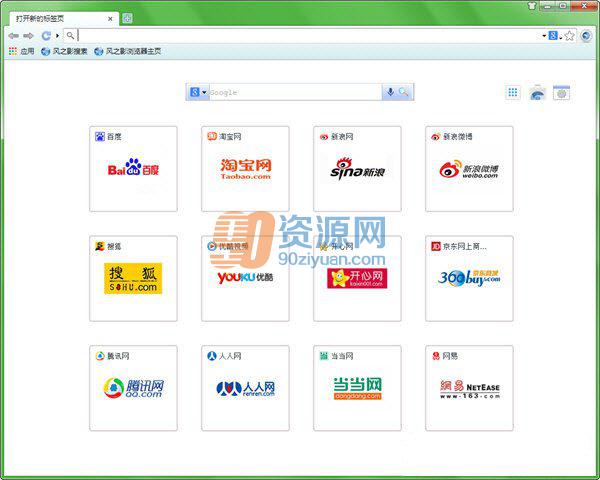This screenshot has height=480, width=600.
Task: Open address bar history dropdown arrow
Action: (544, 36)
